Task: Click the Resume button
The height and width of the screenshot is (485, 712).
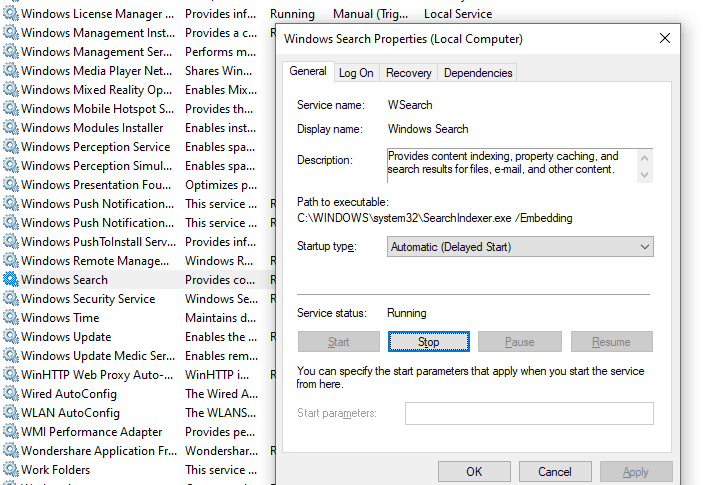Action: pos(611,341)
